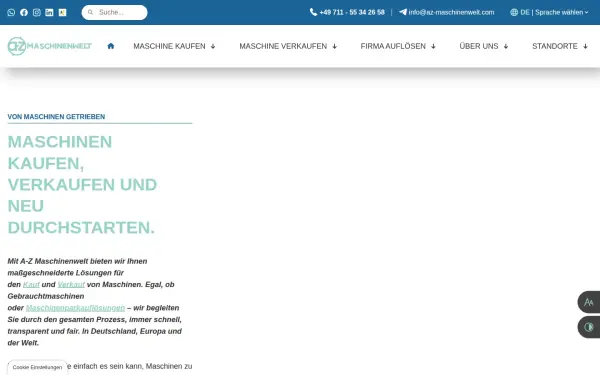Focus the Suche search field
600x375 pixels.
click(x=114, y=12)
